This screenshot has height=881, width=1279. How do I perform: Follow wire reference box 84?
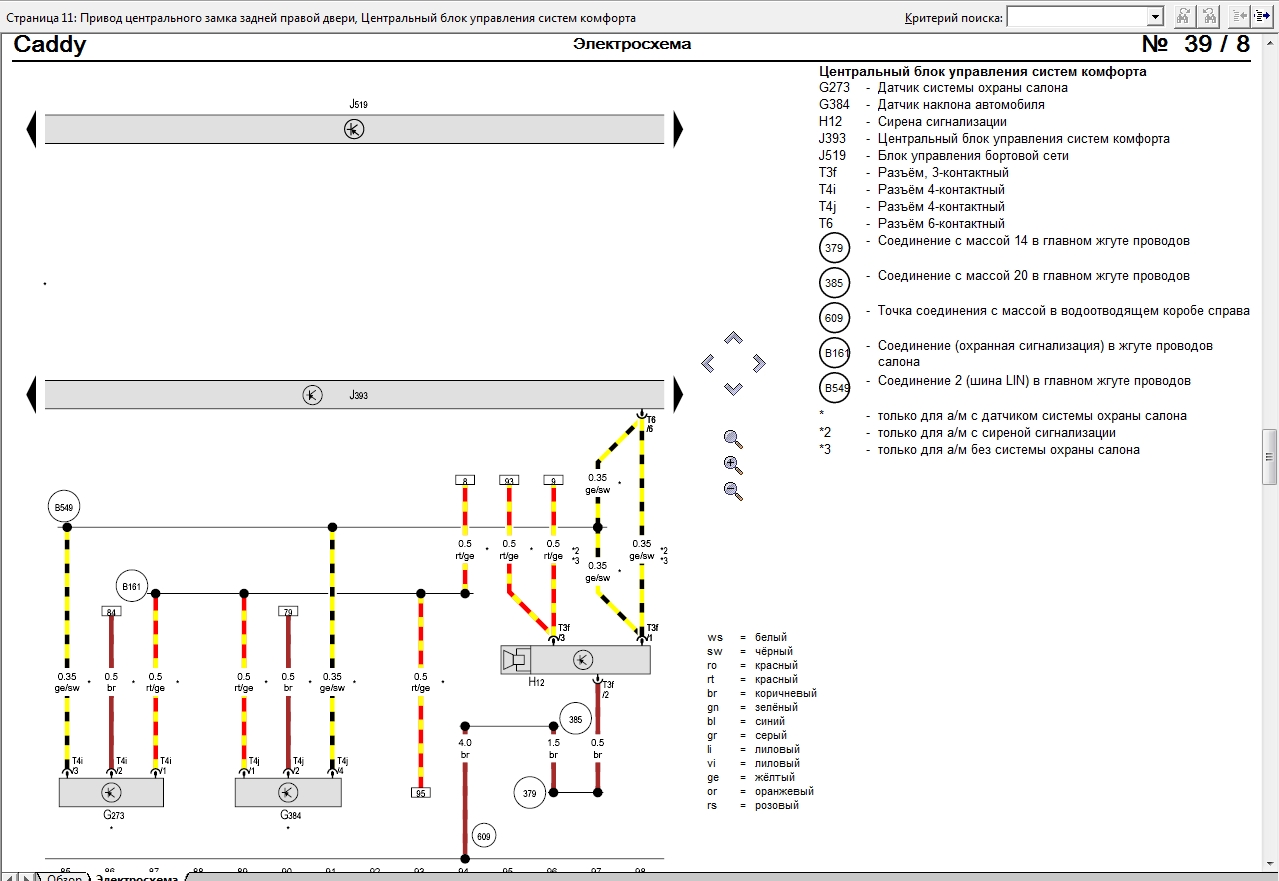(x=111, y=611)
